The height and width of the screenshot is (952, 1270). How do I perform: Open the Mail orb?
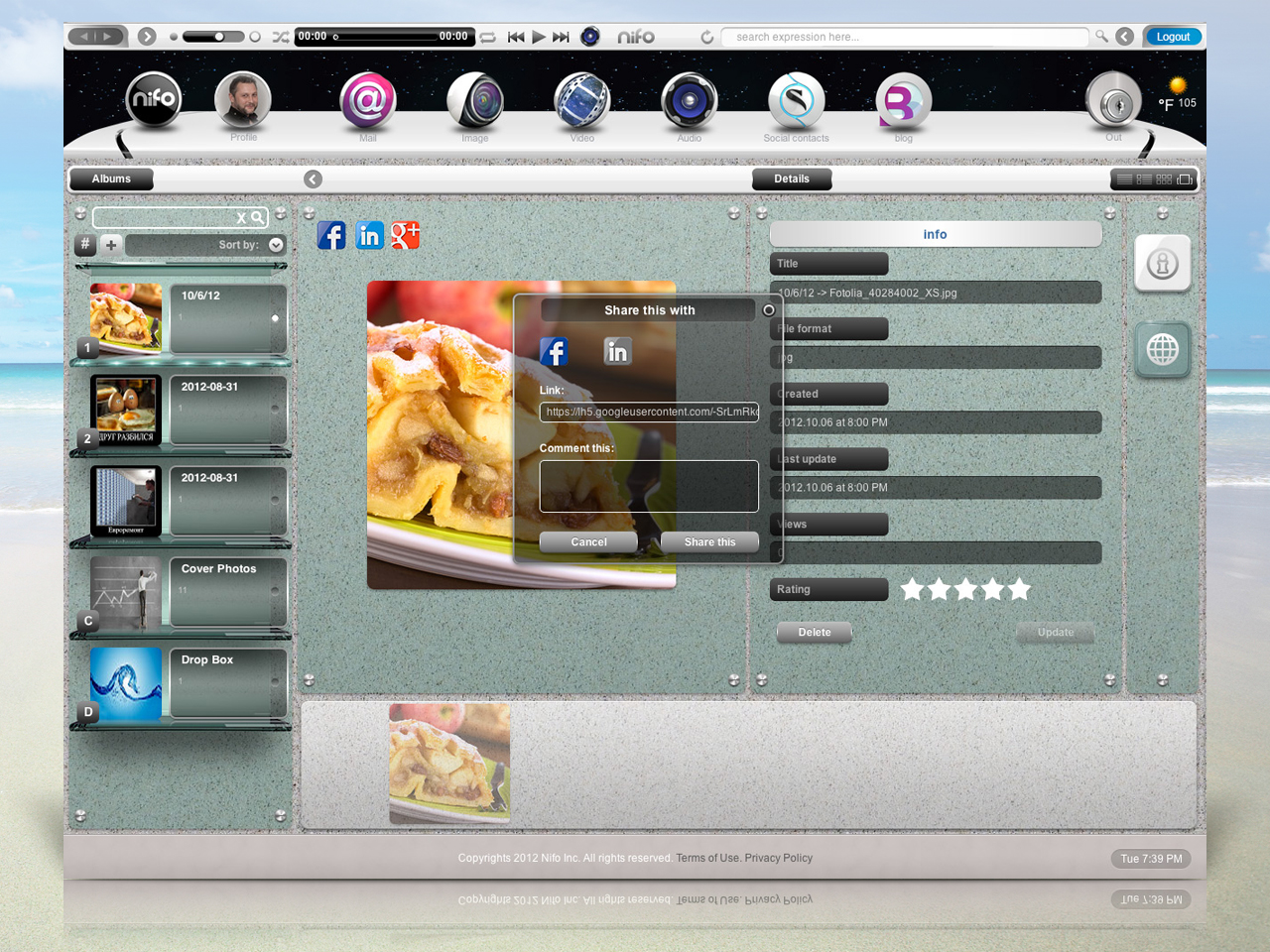point(368,100)
